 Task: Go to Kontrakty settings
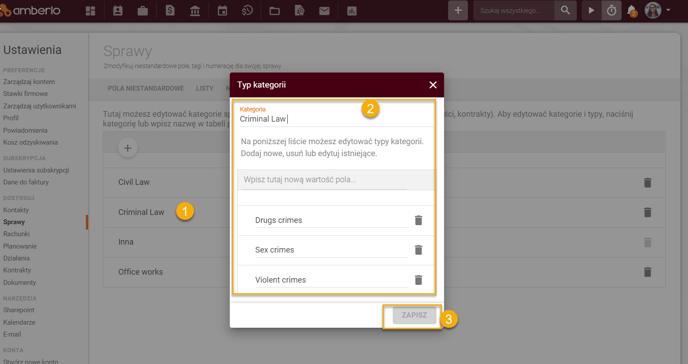(x=17, y=270)
